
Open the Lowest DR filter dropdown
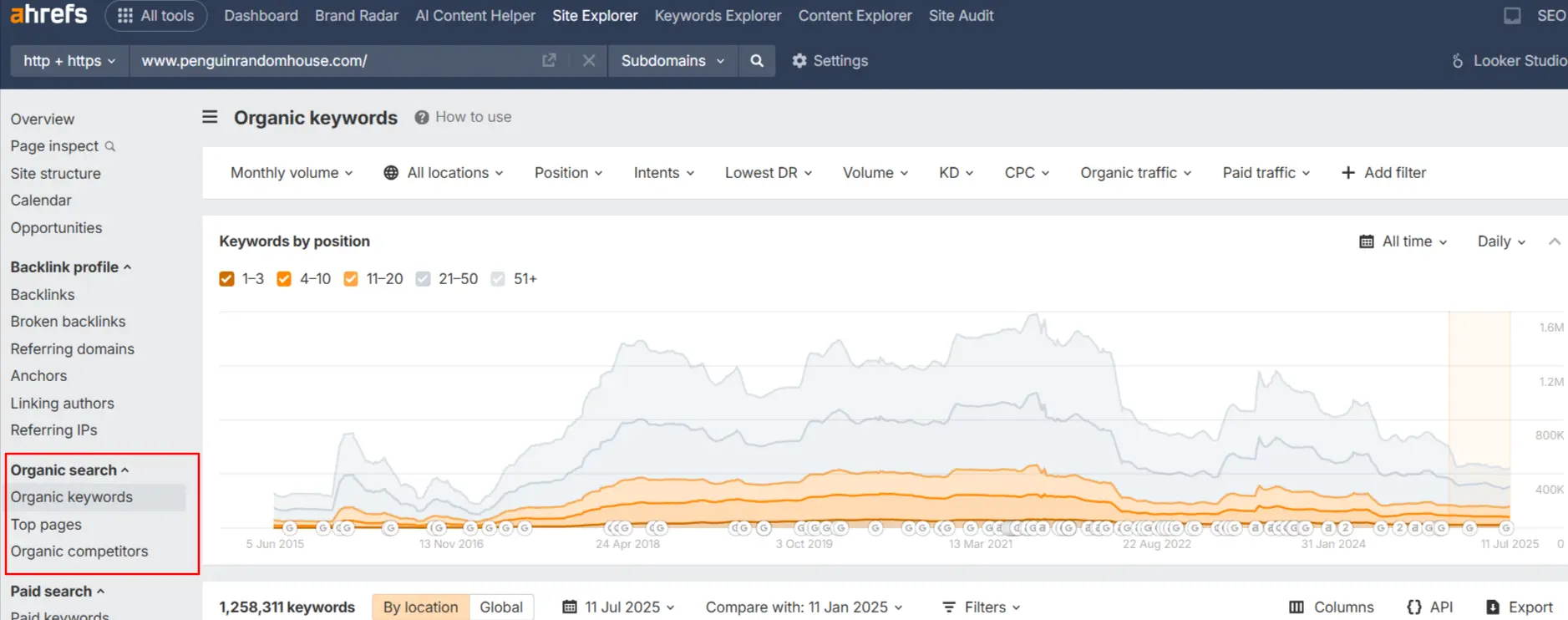pyautogui.click(x=769, y=173)
